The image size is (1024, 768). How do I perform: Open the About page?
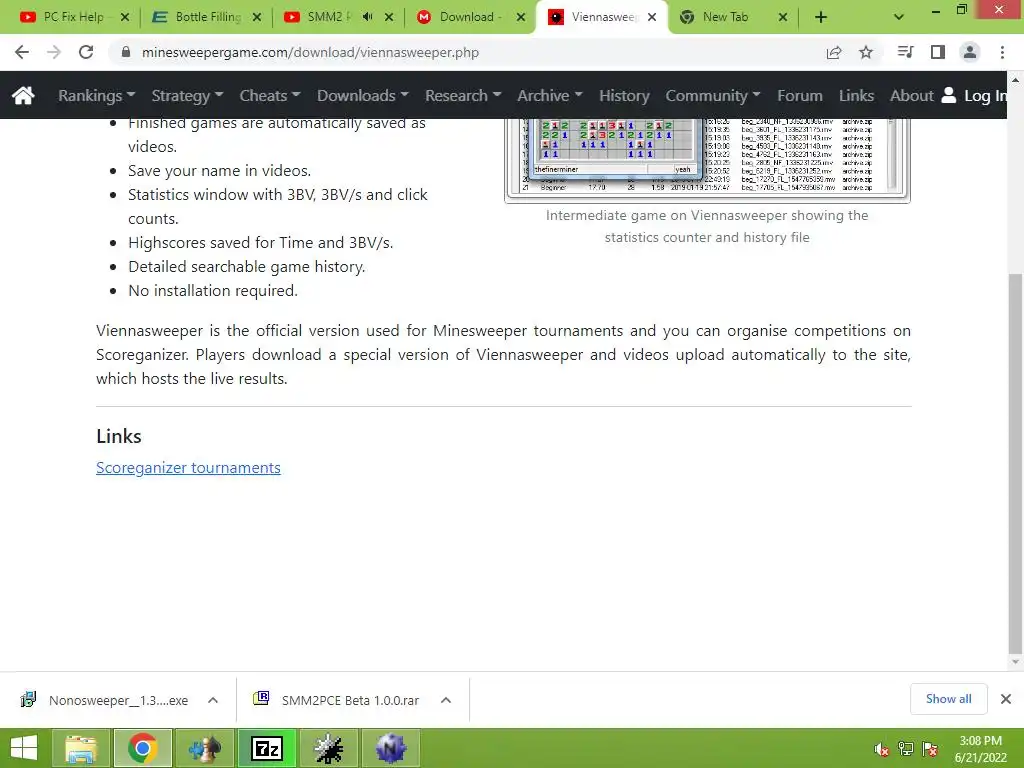click(x=912, y=95)
